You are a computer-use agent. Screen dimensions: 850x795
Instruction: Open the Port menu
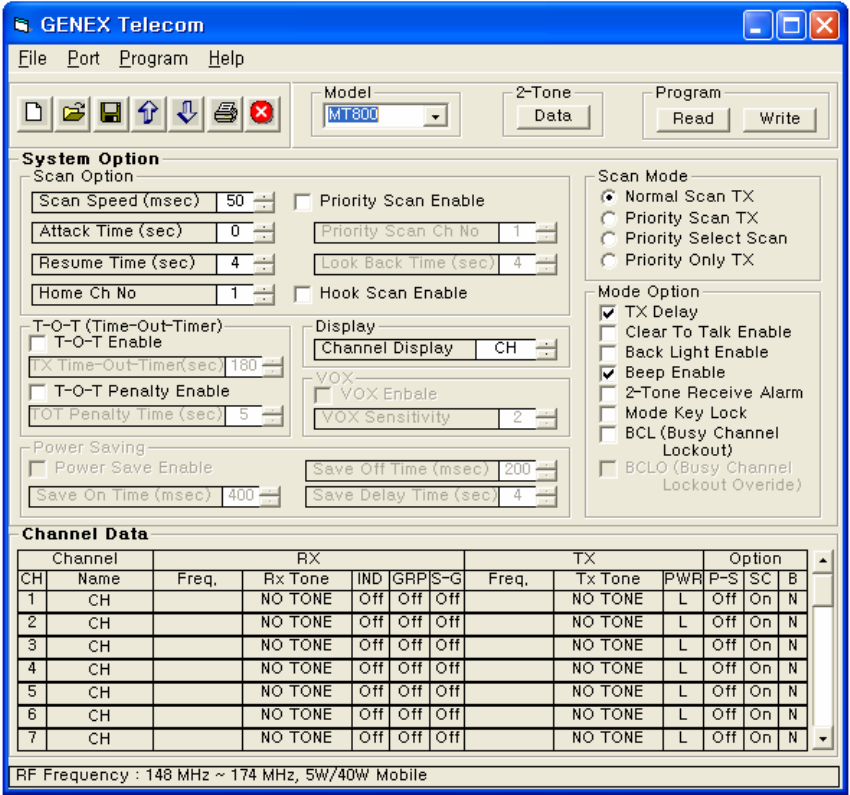coord(83,59)
